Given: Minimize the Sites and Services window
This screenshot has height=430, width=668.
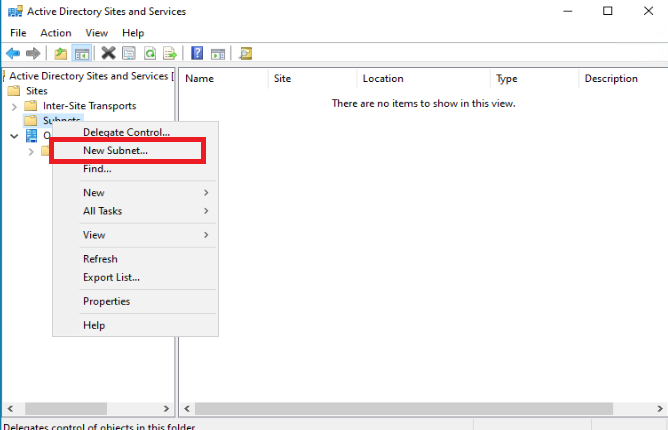Looking at the screenshot, I should pos(567,11).
